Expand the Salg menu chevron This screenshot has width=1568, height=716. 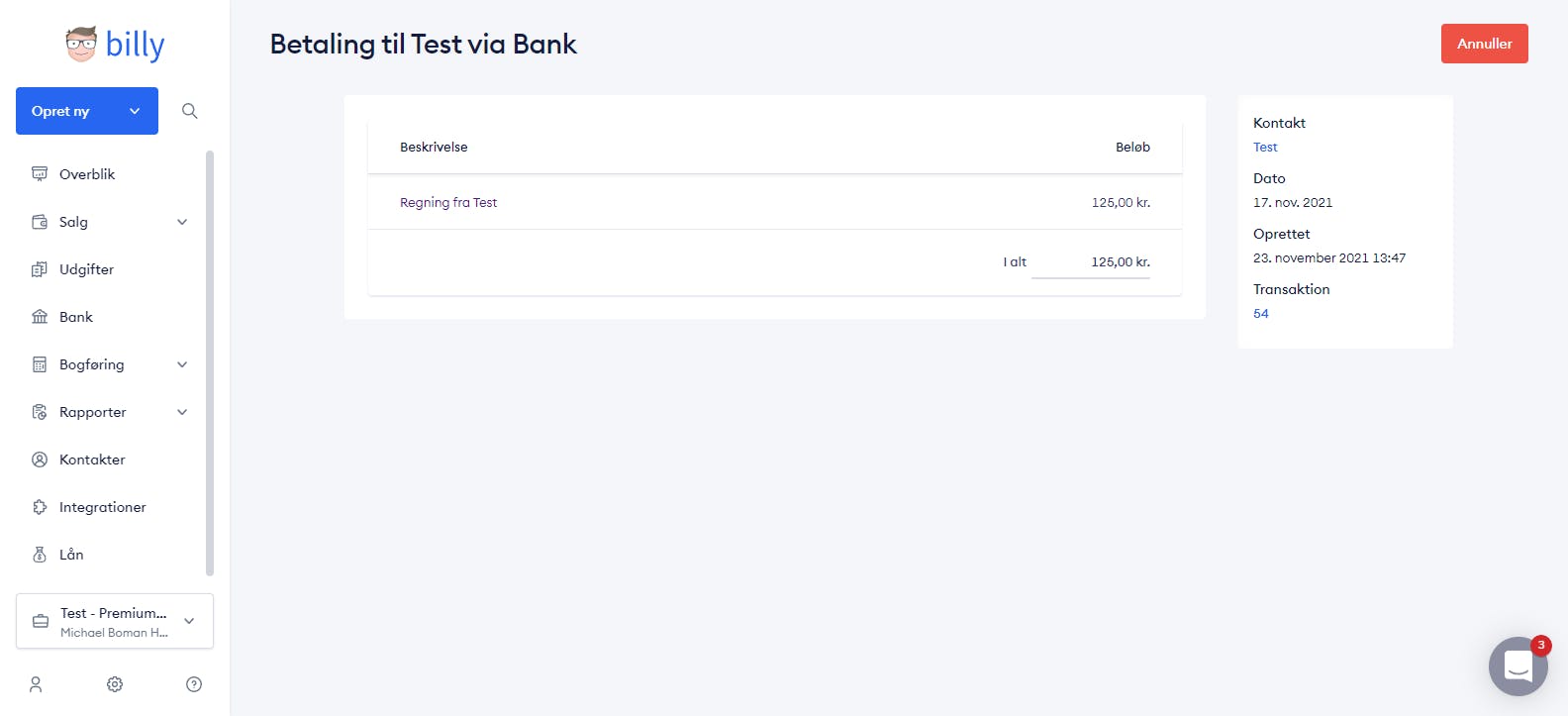click(x=182, y=222)
